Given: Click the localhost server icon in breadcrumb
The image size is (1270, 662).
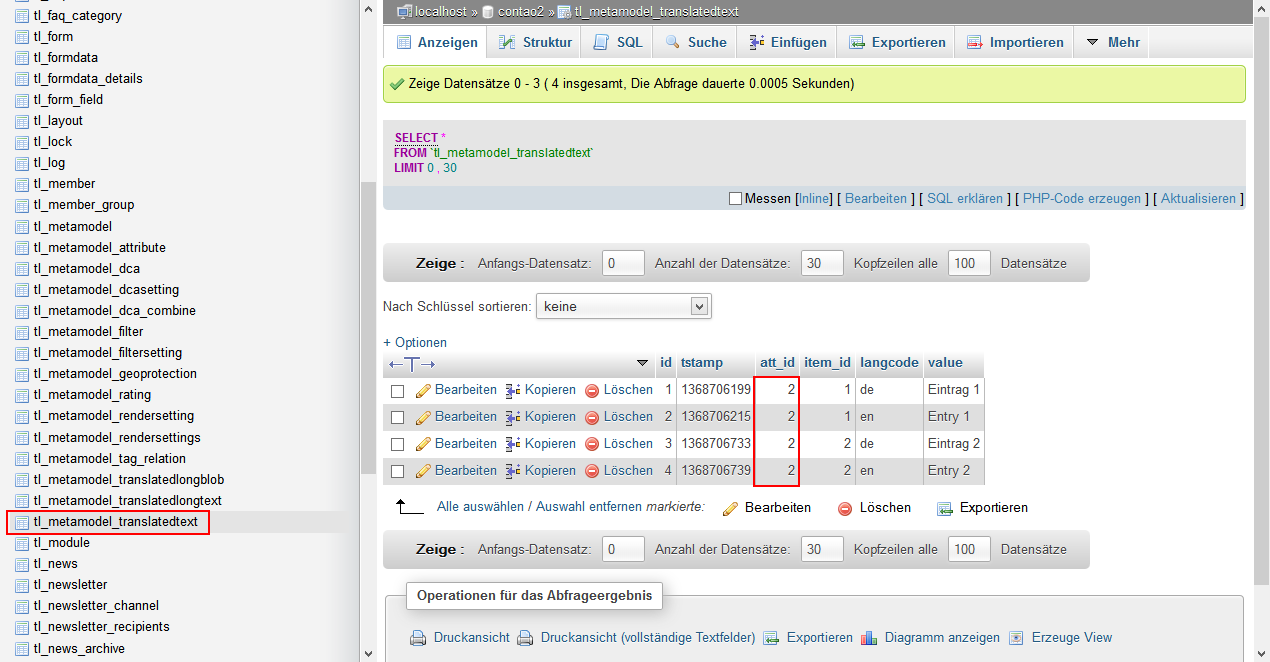Looking at the screenshot, I should (x=404, y=12).
